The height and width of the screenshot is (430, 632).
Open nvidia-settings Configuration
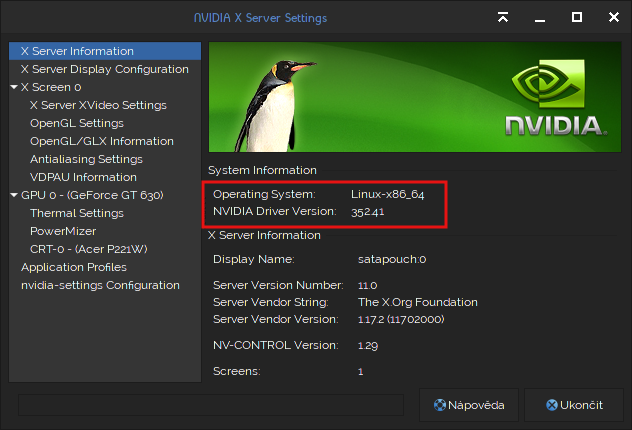click(100, 285)
